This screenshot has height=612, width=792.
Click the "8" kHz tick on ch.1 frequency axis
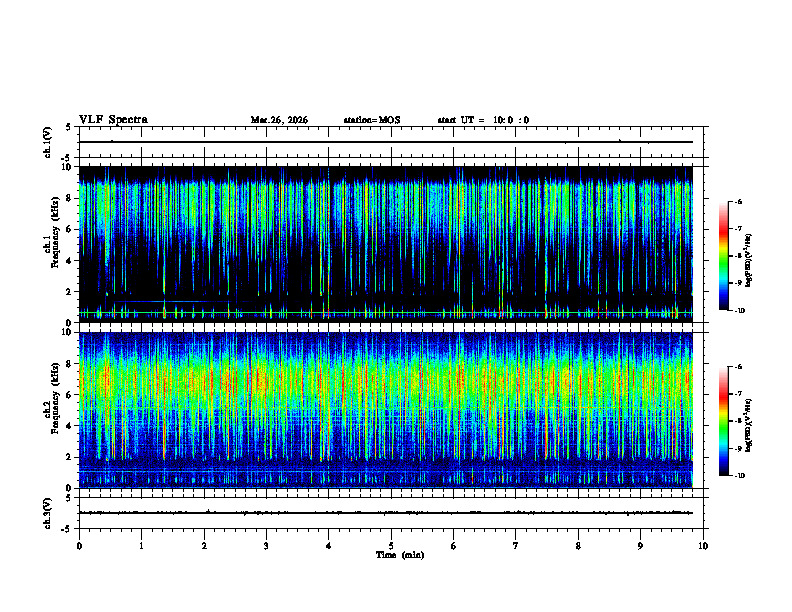click(70, 198)
